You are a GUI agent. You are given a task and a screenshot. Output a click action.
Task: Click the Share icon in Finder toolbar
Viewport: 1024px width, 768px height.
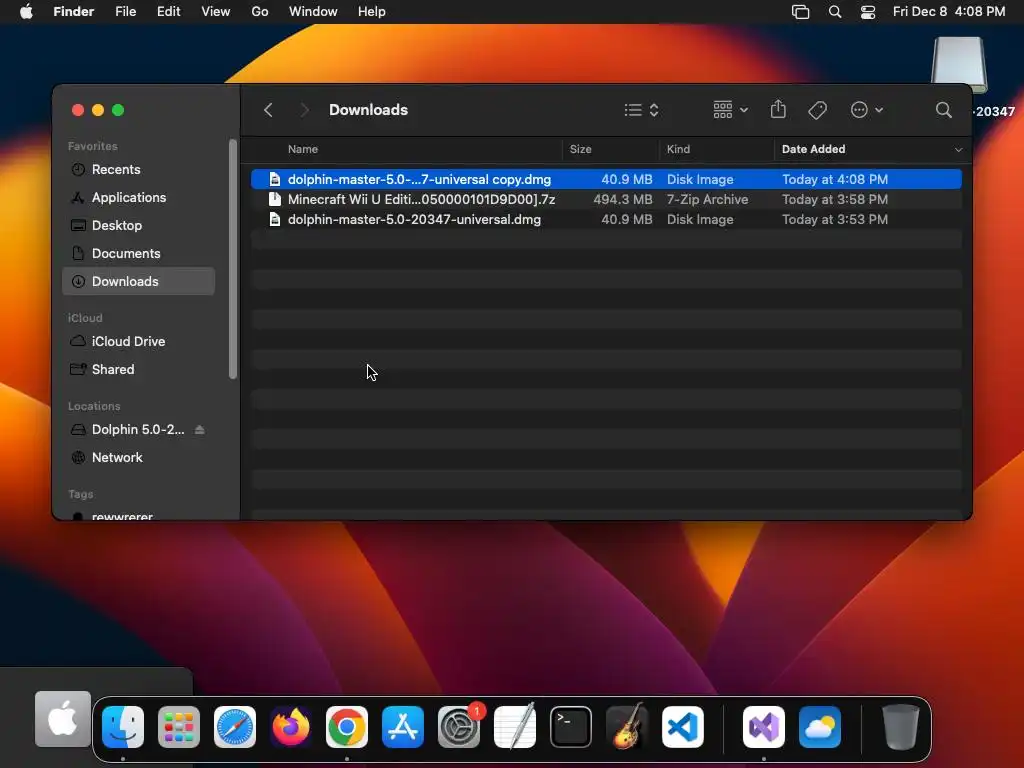pos(778,109)
